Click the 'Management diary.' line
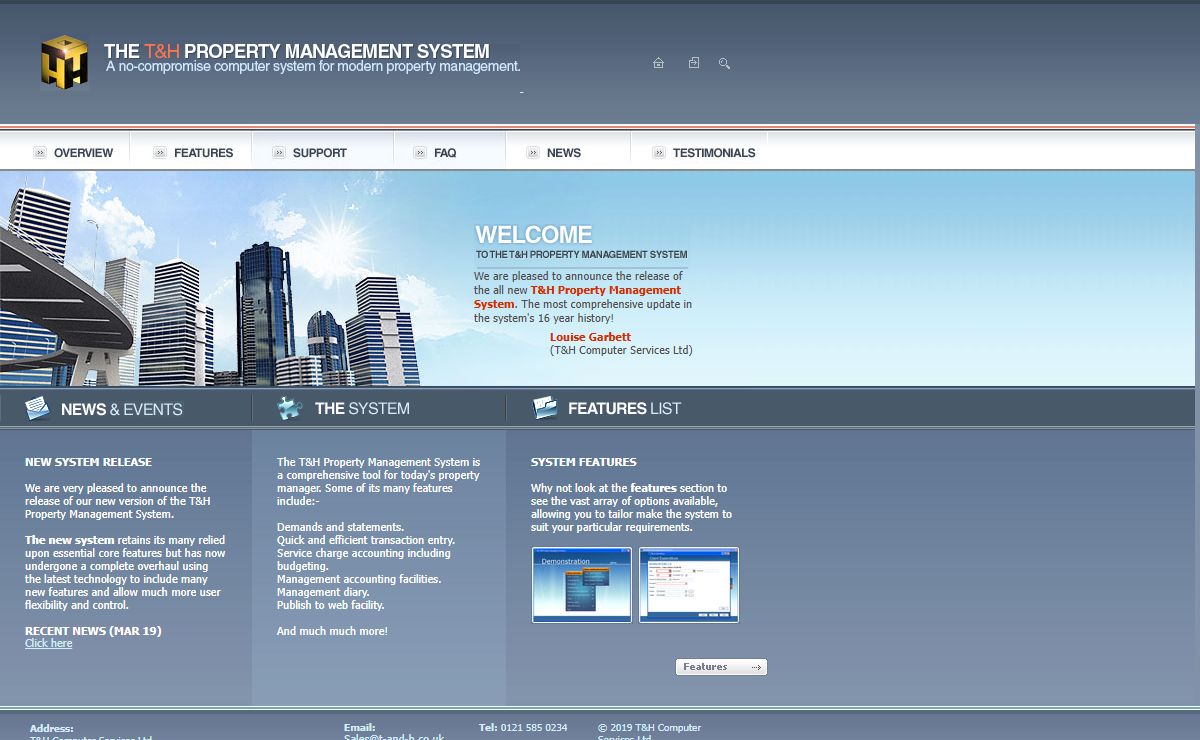The width and height of the screenshot is (1200, 740). pyautogui.click(x=321, y=592)
